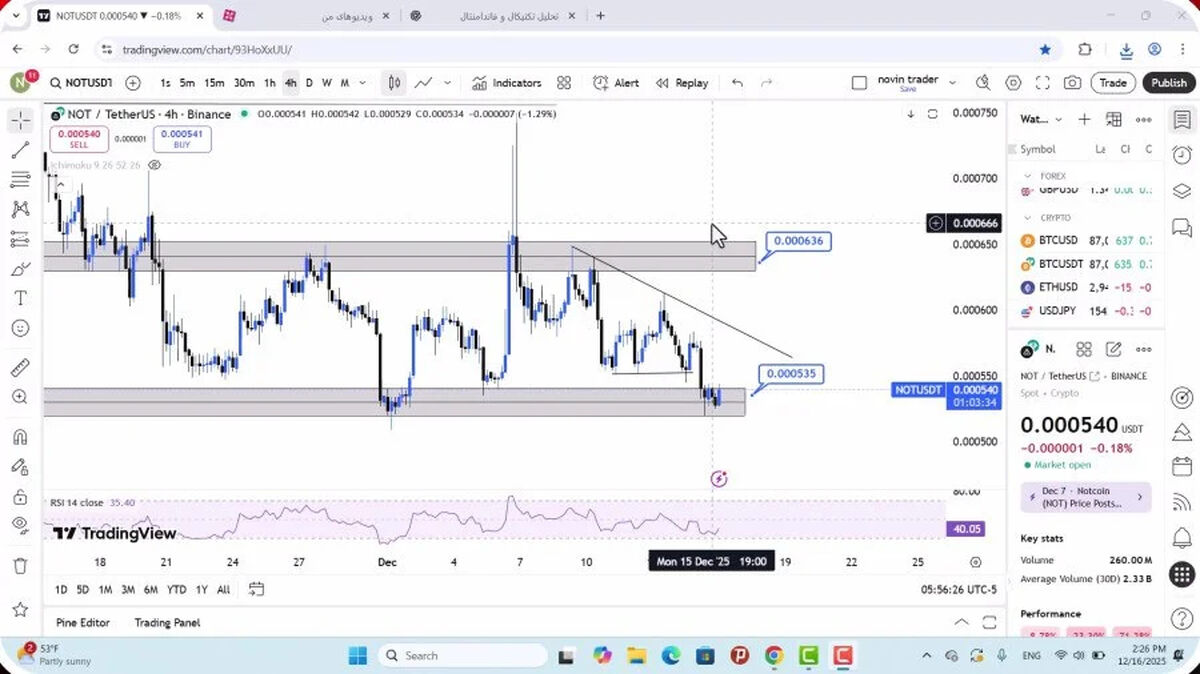The height and width of the screenshot is (674, 1200).
Task: Toggle stay in drawing mode pencil-lock
Action: coord(20,467)
